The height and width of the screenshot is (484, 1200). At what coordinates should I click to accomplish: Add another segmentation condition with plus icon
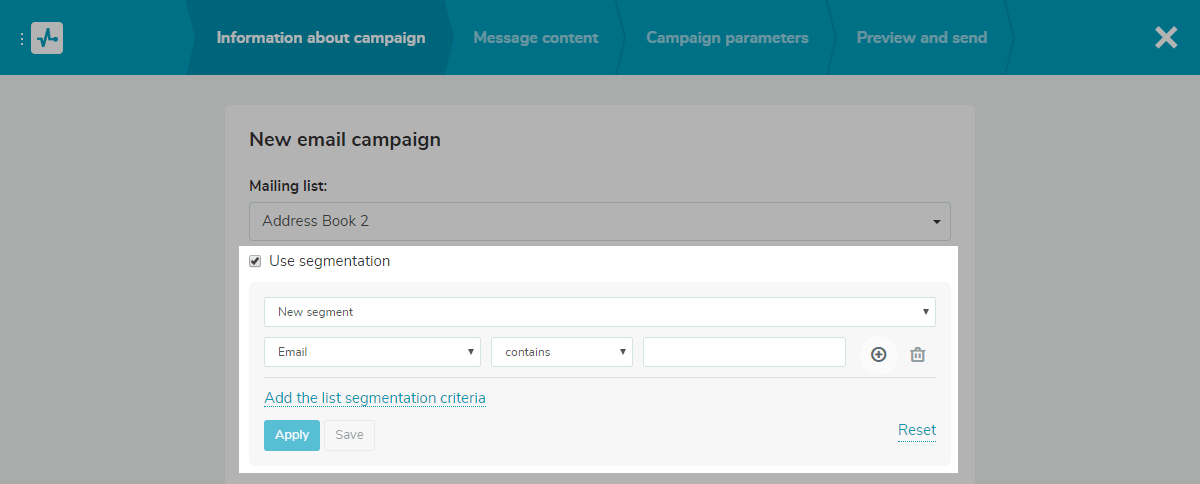click(x=878, y=354)
